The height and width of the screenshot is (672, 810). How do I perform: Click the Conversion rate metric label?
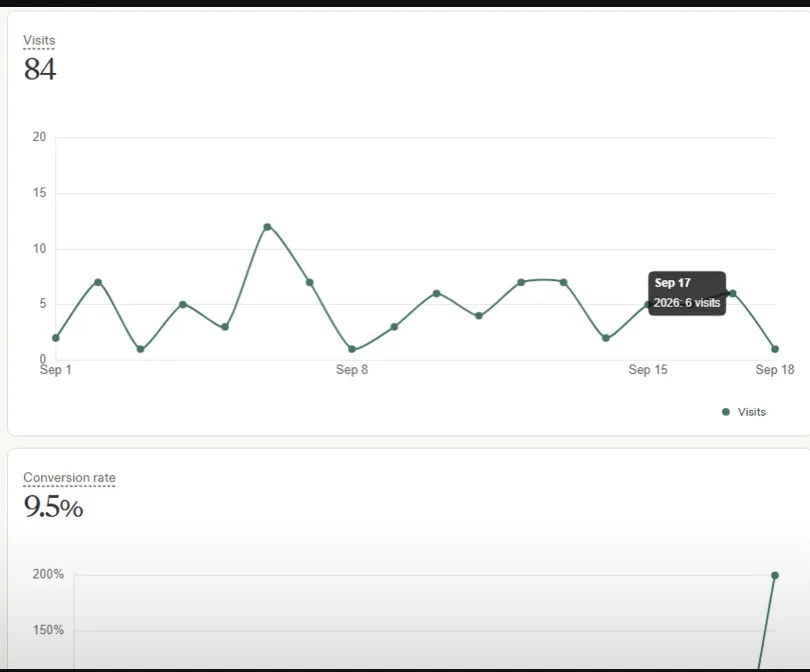tap(69, 478)
